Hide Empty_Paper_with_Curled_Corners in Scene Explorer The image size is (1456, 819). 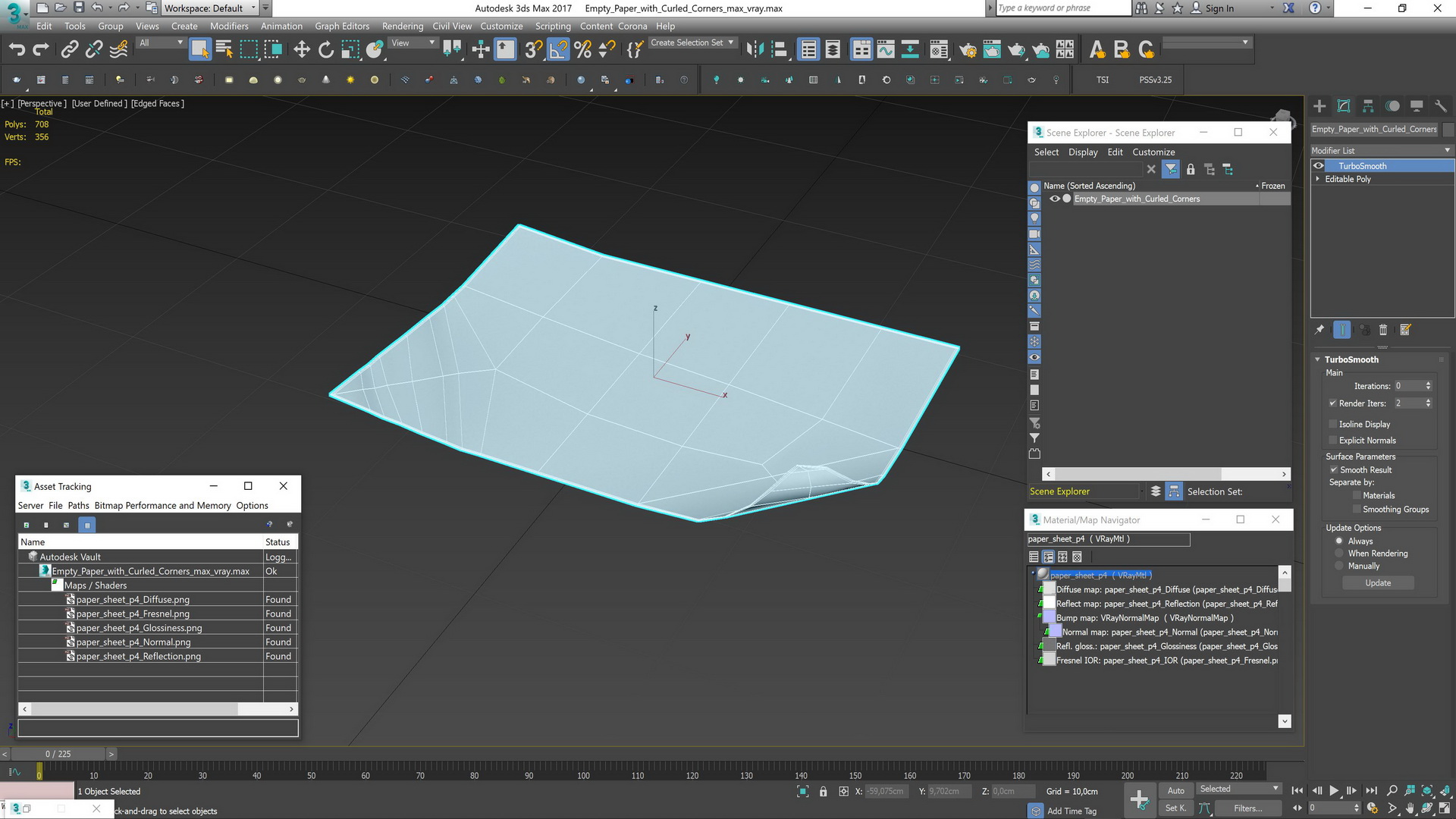pos(1054,199)
